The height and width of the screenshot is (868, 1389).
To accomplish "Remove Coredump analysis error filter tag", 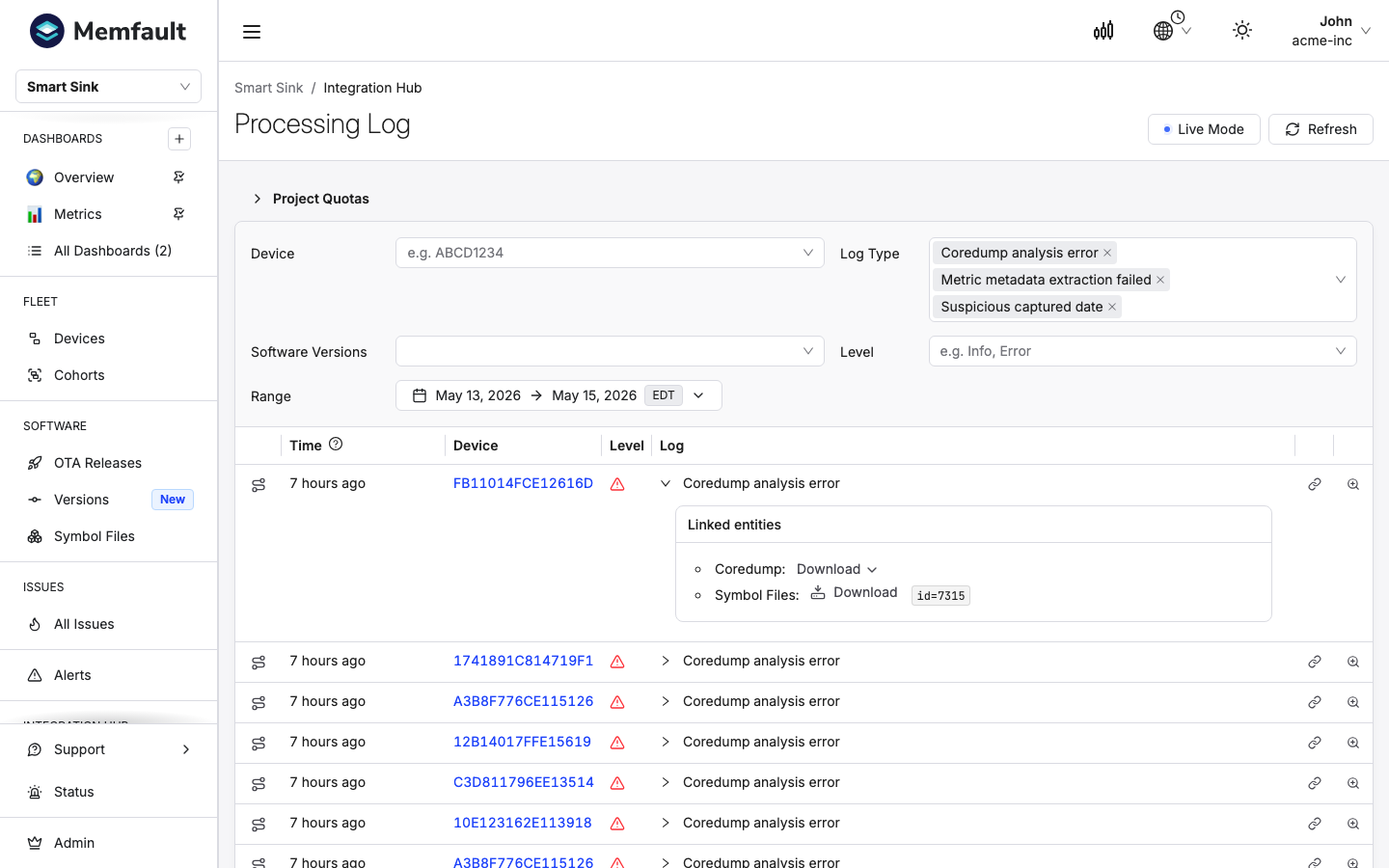I will [1107, 253].
